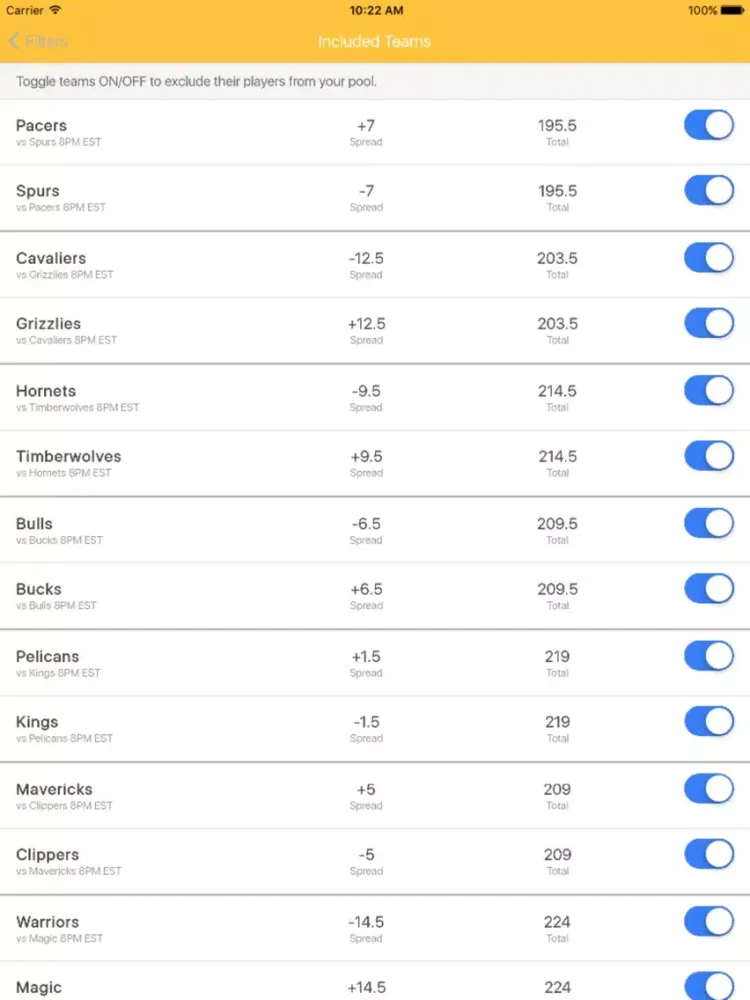The image size is (750, 1000).
Task: Toggle Pacers team inclusion off
Action: click(709, 126)
